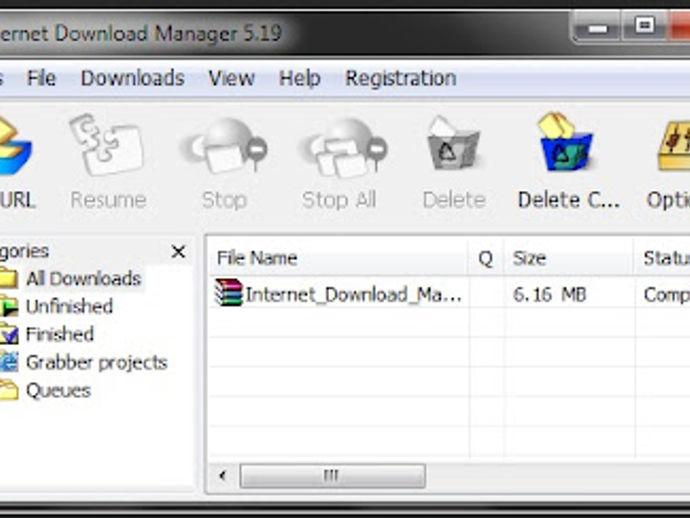The height and width of the screenshot is (518, 690).
Task: Click the Grabber projects icon
Action: (8, 362)
